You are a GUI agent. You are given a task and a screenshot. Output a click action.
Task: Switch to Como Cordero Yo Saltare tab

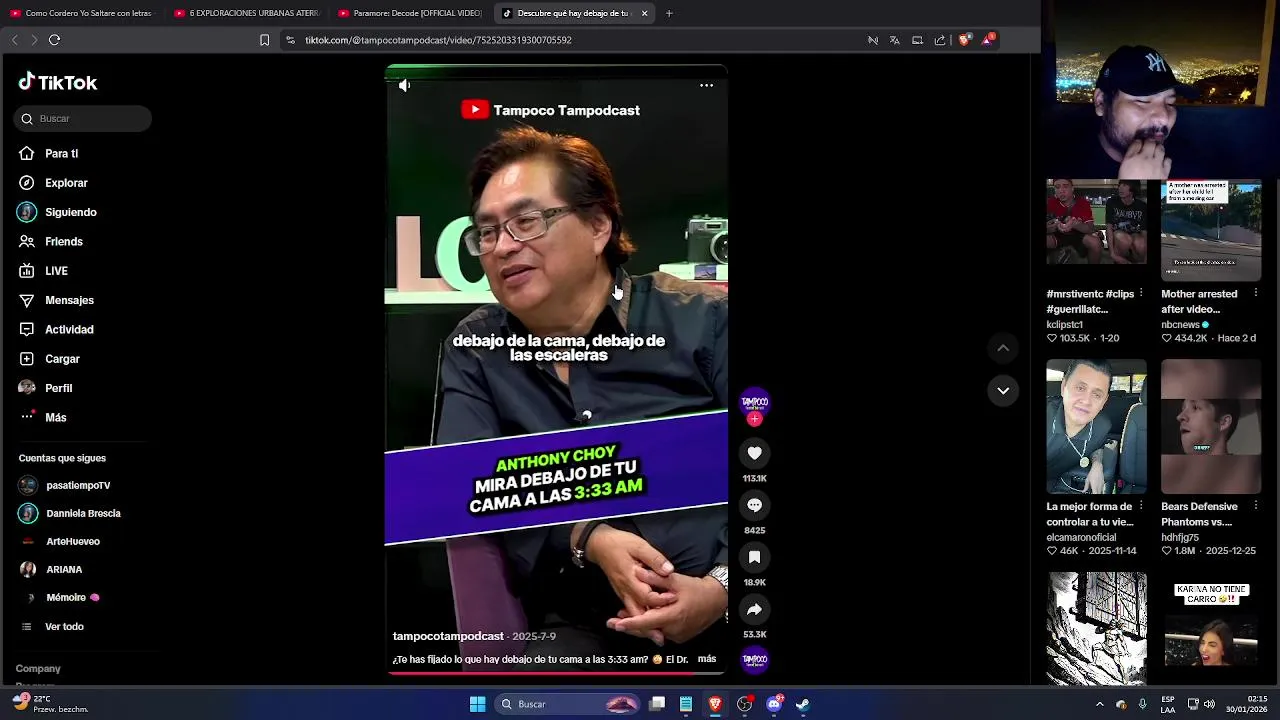pos(82,13)
